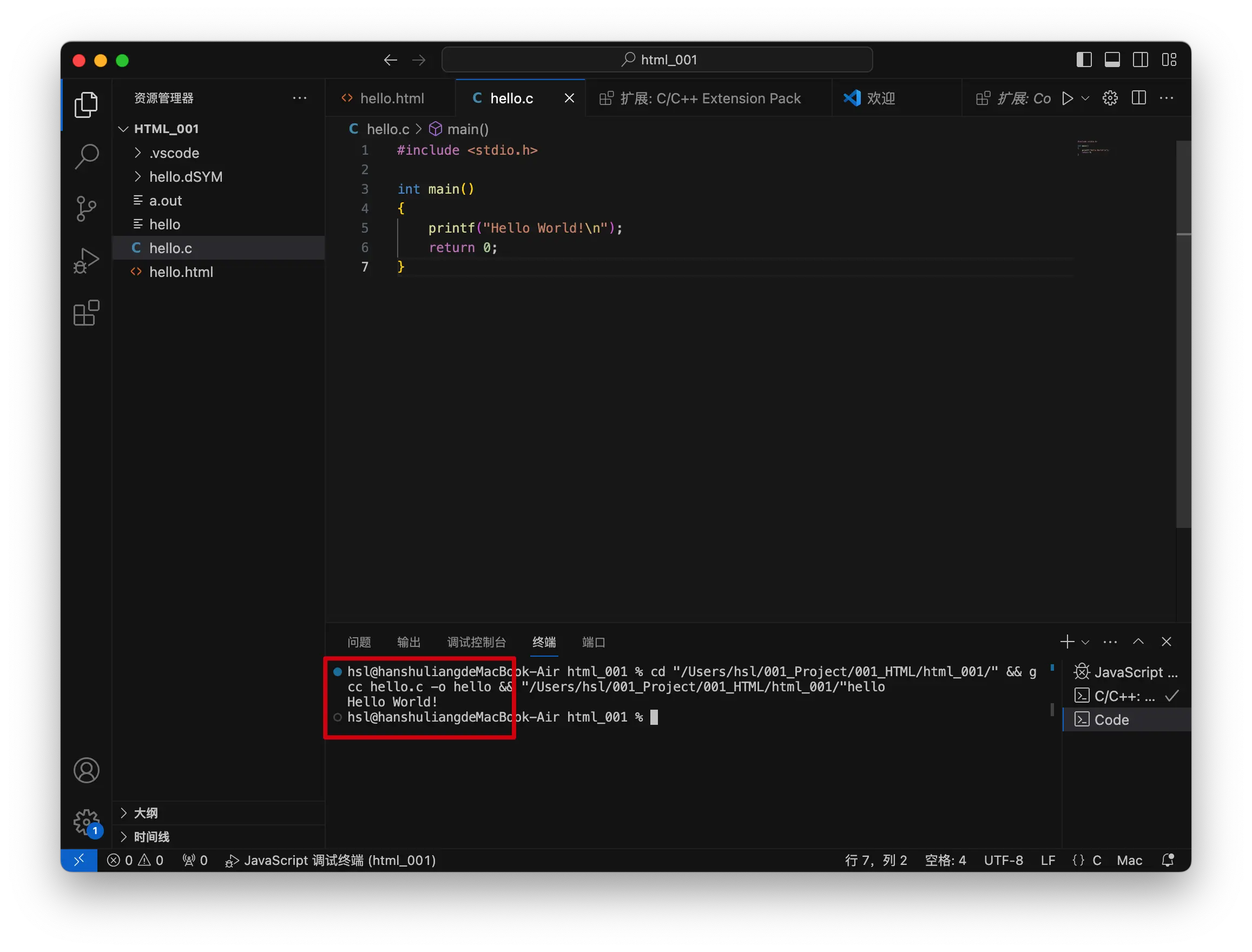The image size is (1252, 952).
Task: Go forward with the right arrow
Action: (x=419, y=60)
